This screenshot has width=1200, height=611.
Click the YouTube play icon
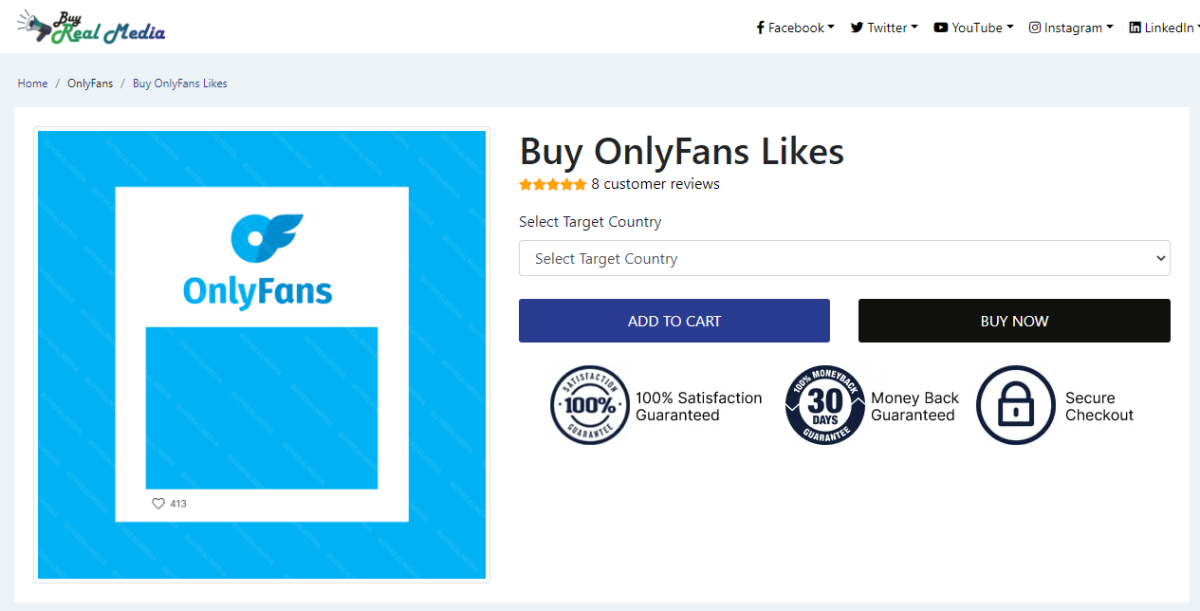[941, 28]
